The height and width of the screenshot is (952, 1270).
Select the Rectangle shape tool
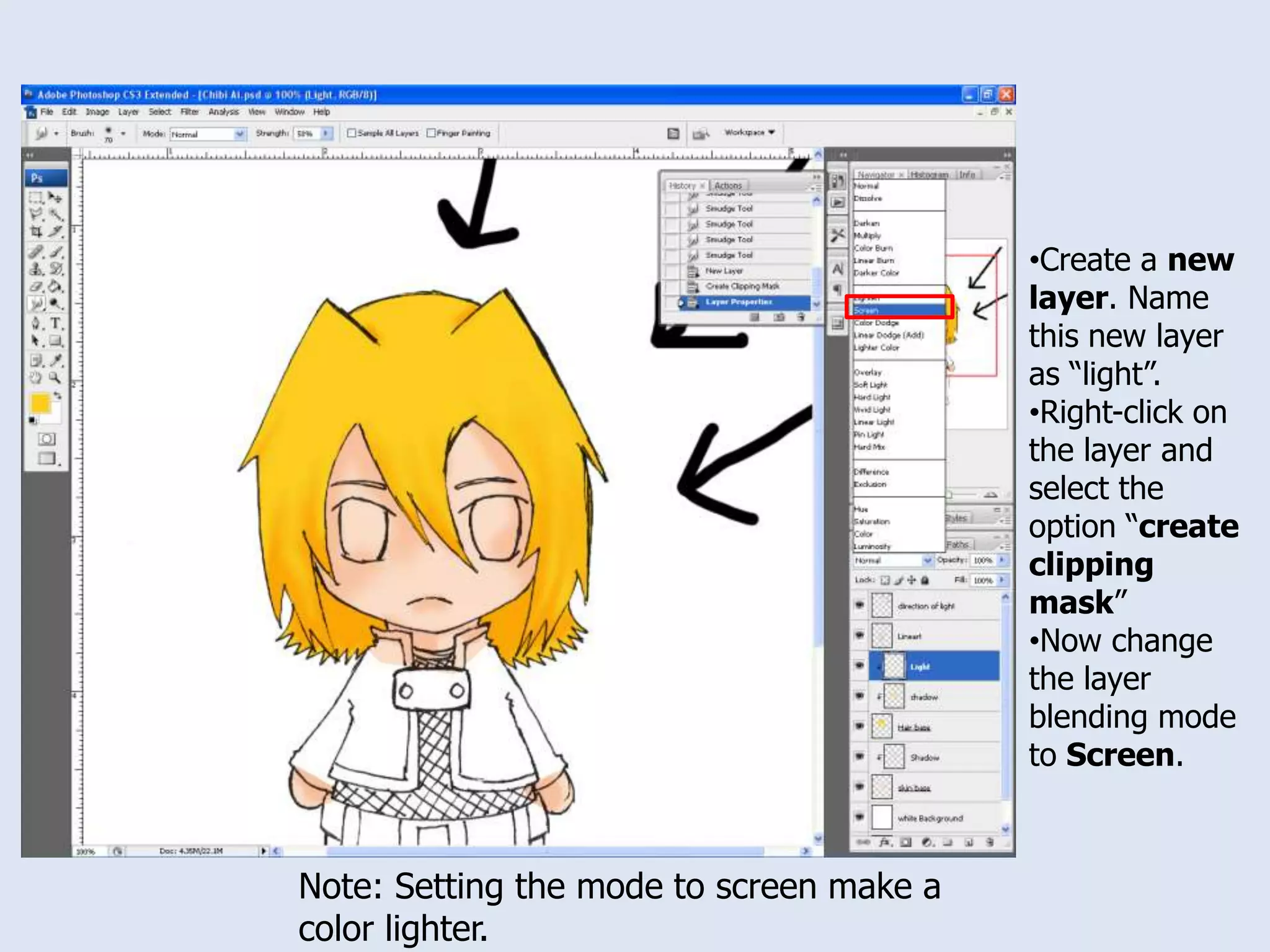[55, 341]
